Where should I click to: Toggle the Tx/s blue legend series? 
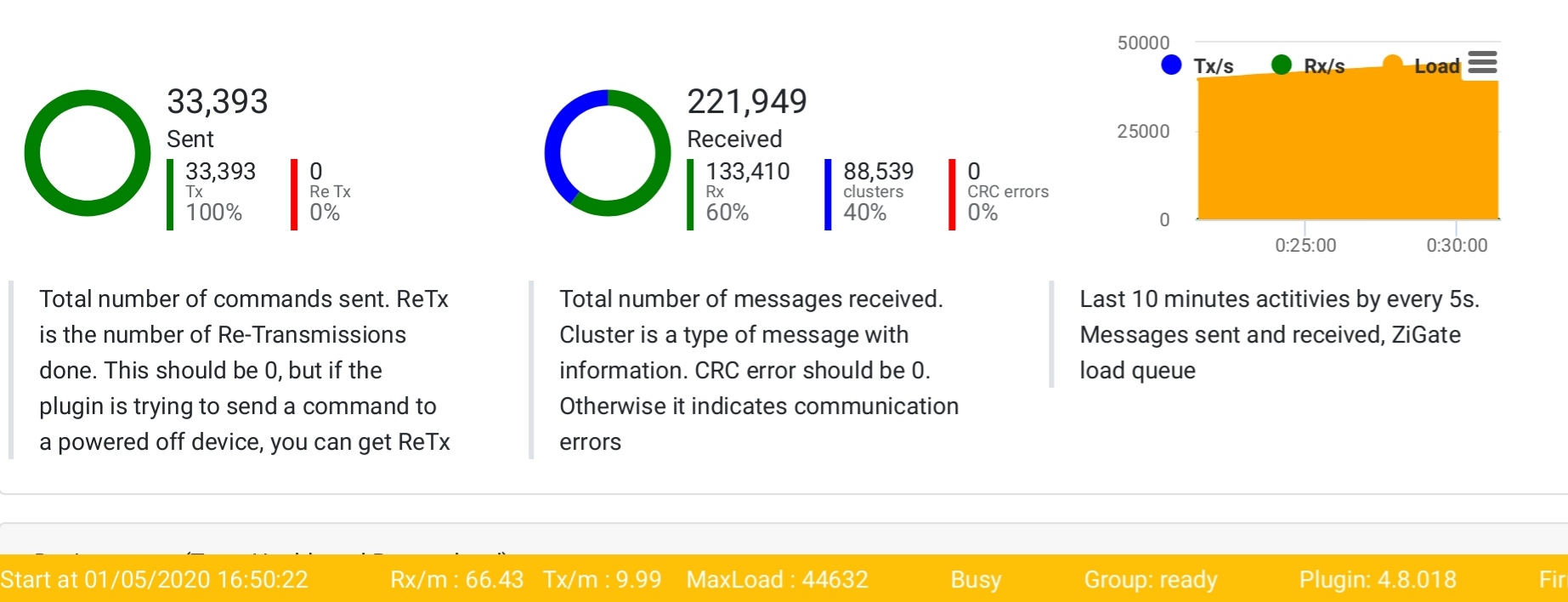point(1197,65)
